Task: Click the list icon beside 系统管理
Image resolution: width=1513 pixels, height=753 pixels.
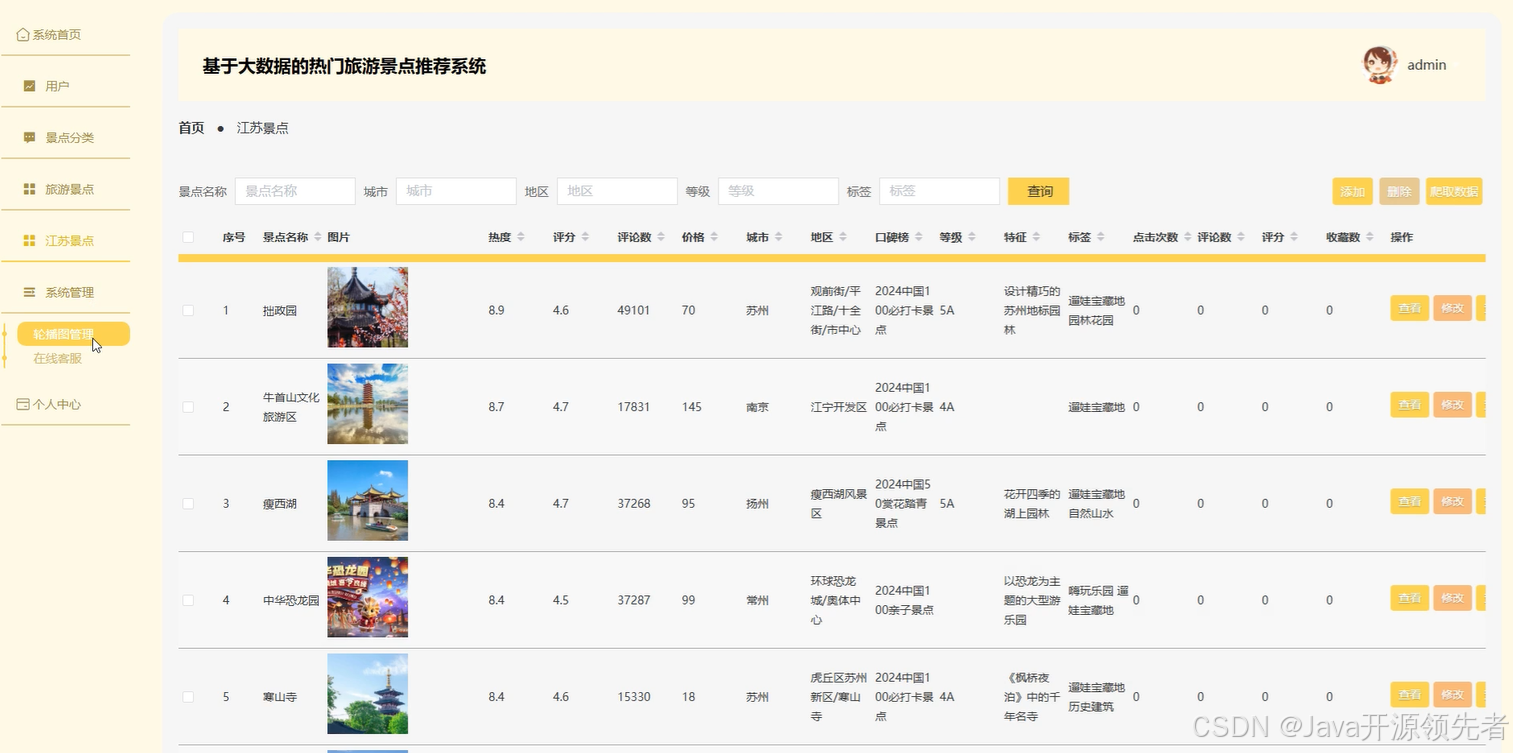Action: (x=29, y=292)
